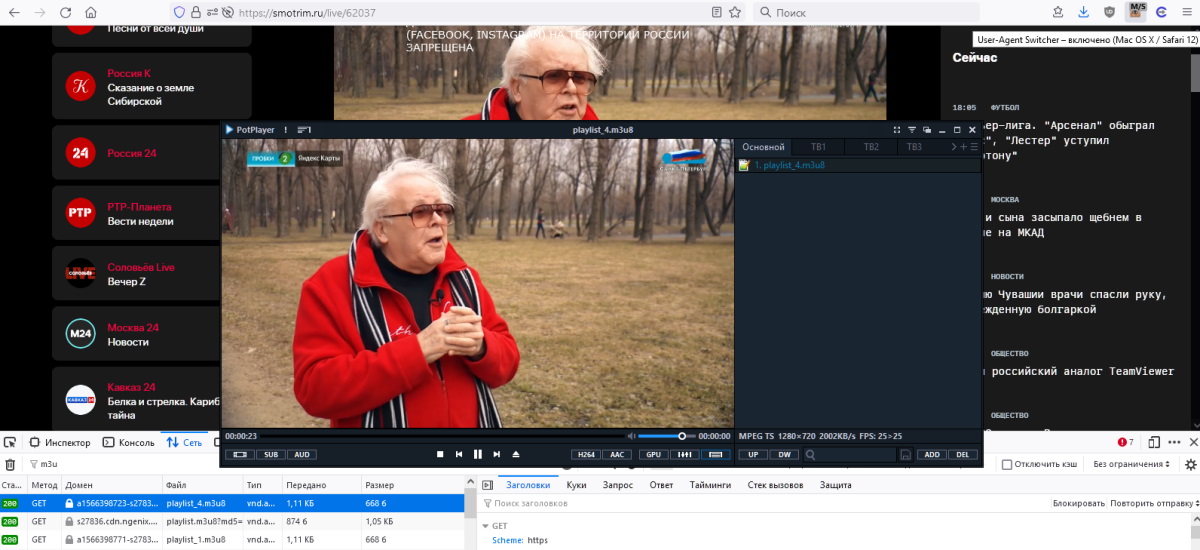Open reader view icon in address bar
This screenshot has width=1200, height=550.
tap(716, 13)
